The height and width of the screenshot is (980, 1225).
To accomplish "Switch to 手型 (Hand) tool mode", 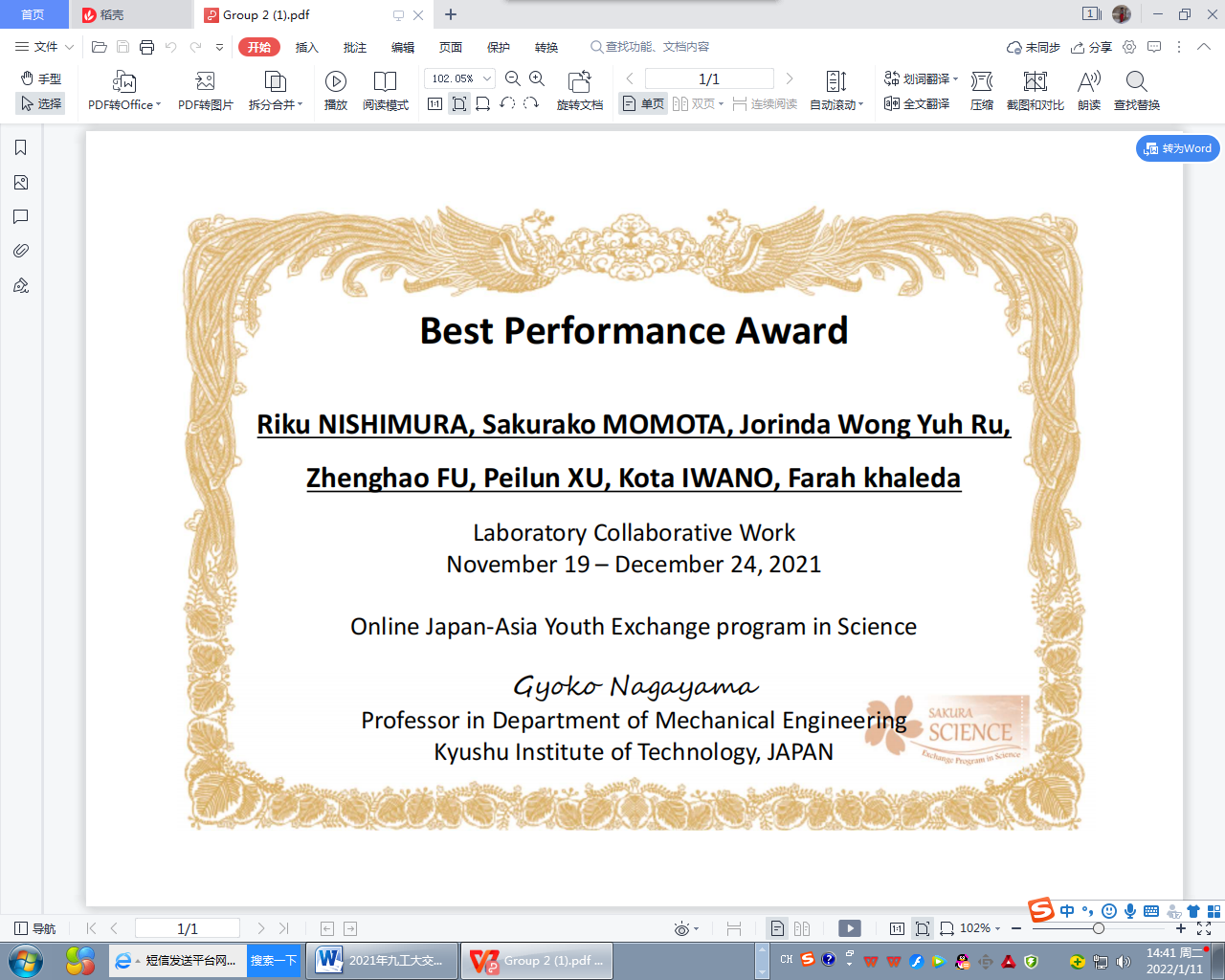I will coord(41,78).
